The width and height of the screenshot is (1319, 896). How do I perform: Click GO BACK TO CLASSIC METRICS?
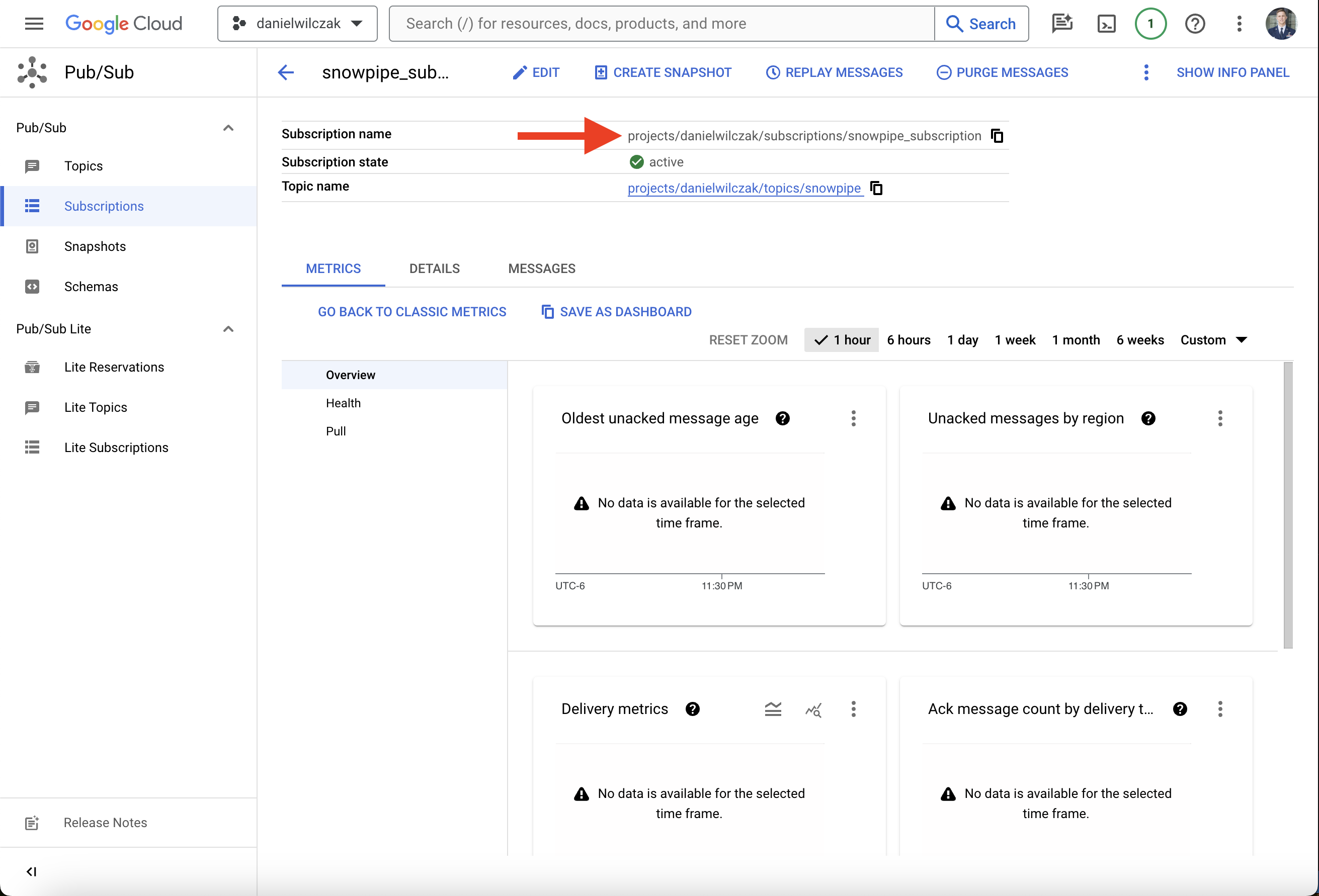click(411, 312)
